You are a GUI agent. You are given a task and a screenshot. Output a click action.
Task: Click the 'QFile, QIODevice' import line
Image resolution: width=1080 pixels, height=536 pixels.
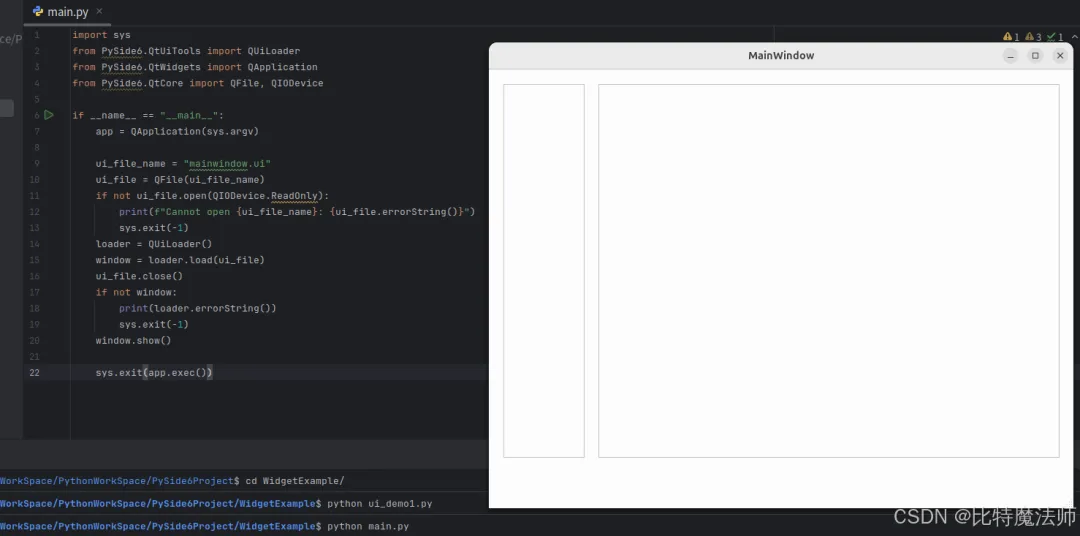[198, 83]
